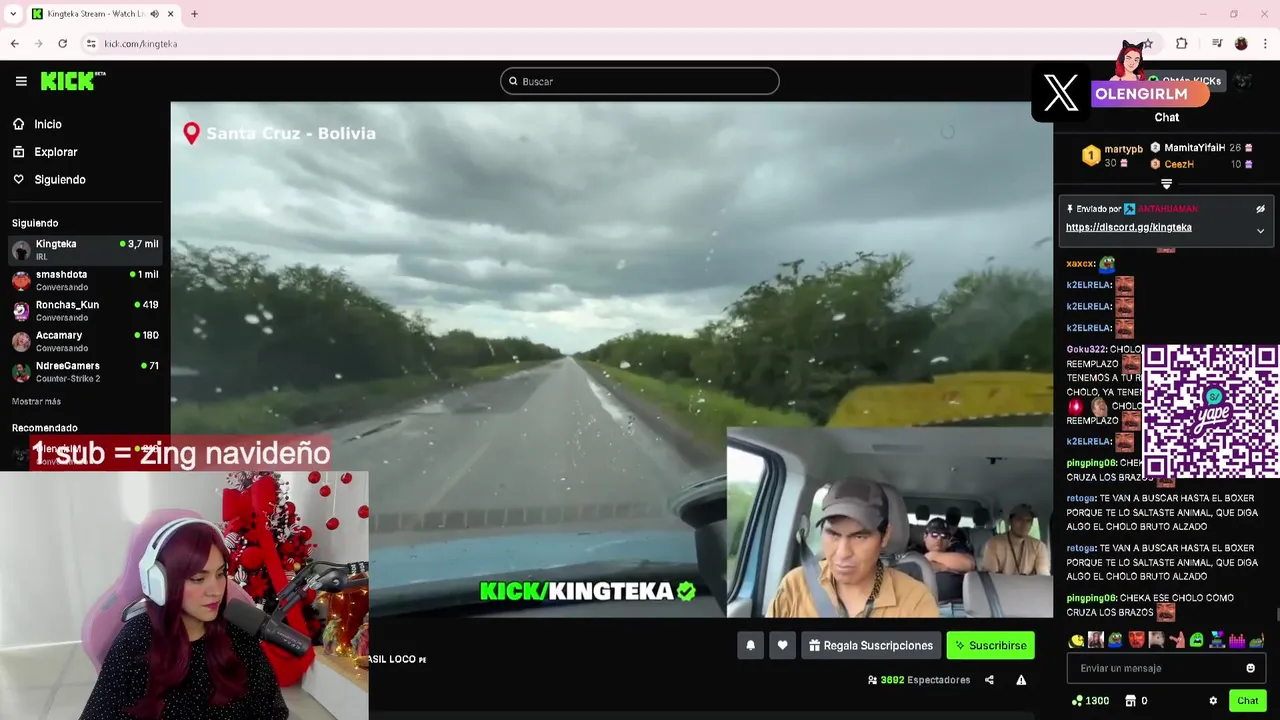Insert the red face emote

pyautogui.click(x=1136, y=640)
